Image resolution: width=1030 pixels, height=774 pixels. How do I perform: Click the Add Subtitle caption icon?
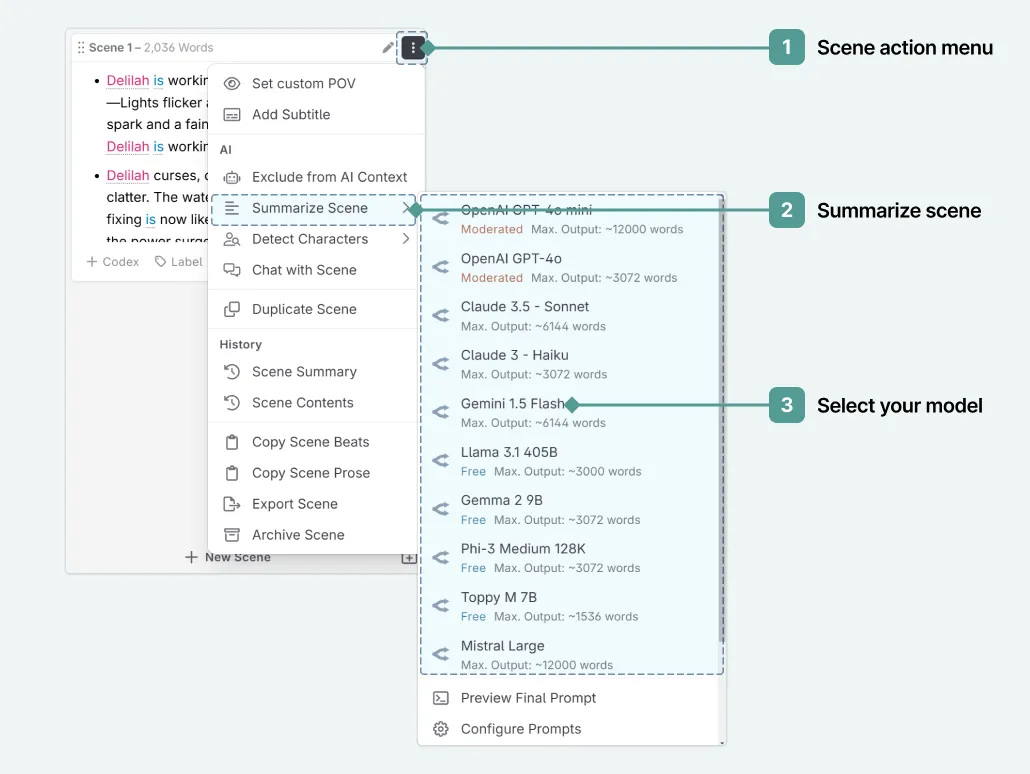pyautogui.click(x=232, y=114)
